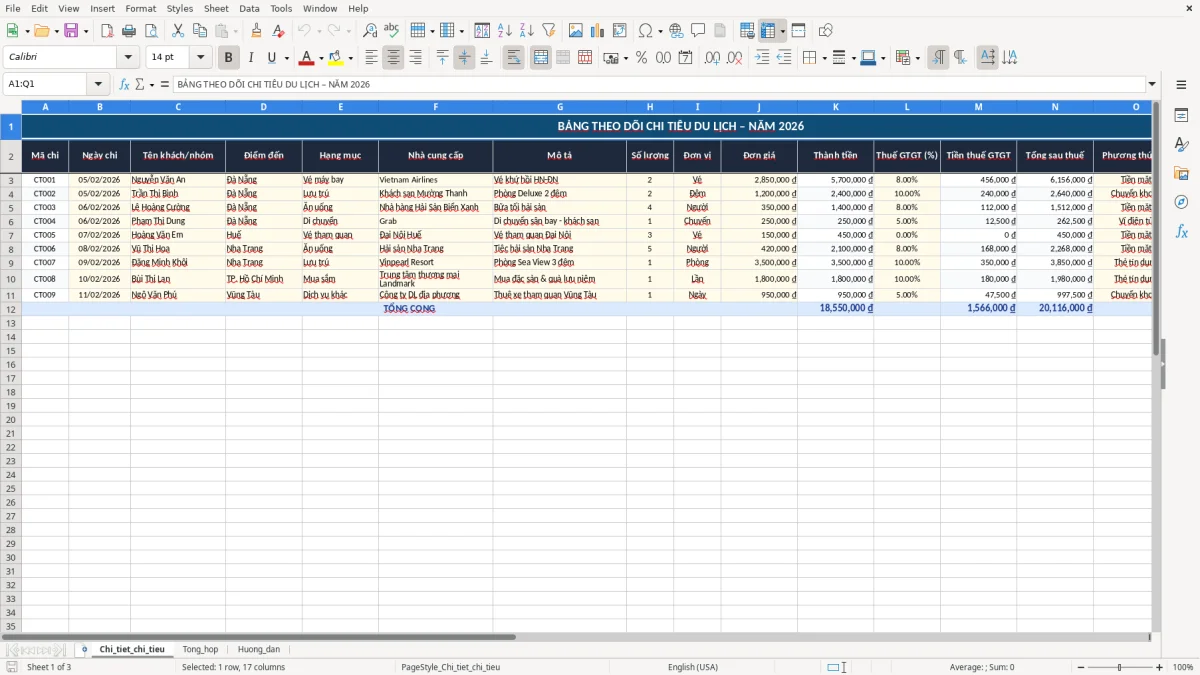Click the Insert Image icon

[576, 31]
